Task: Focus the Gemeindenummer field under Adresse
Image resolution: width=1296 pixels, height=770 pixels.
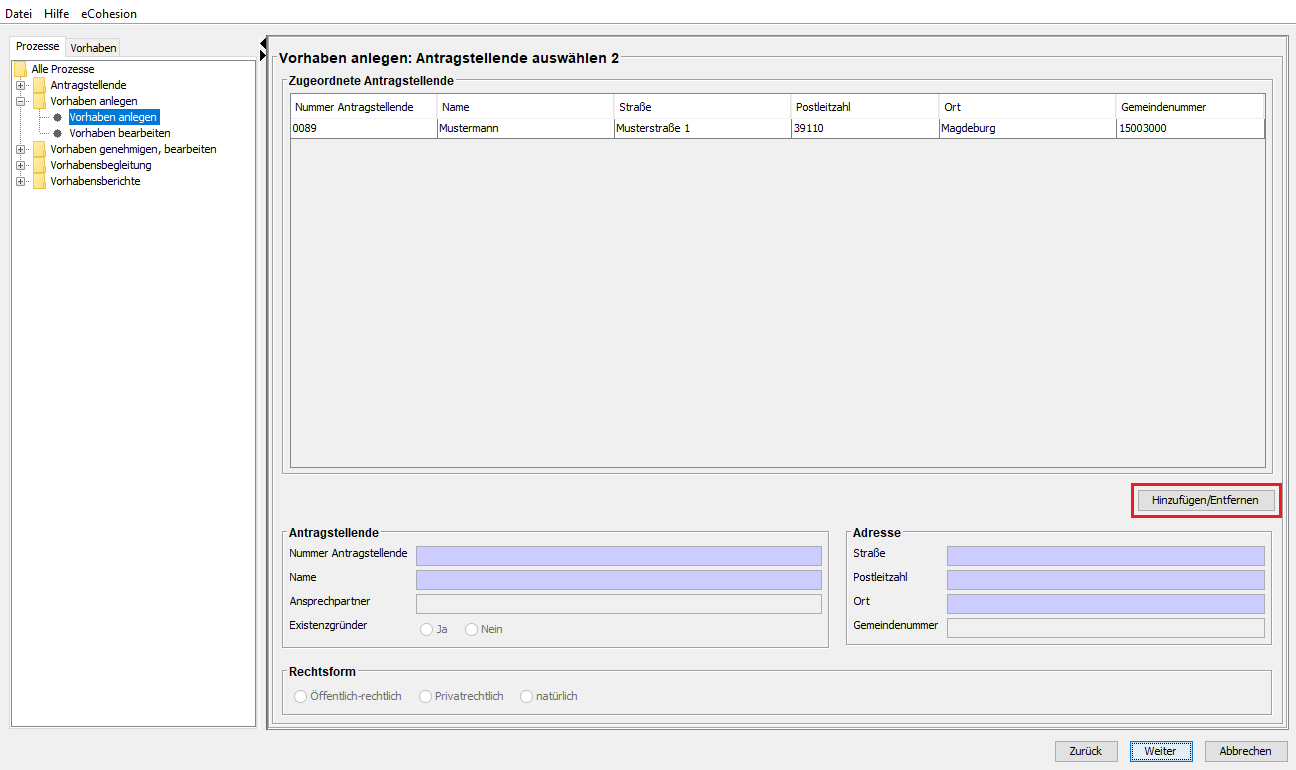Action: (1106, 628)
